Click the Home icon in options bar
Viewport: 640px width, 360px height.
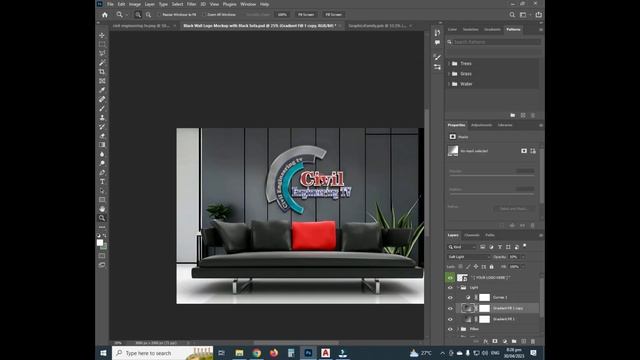104,15
